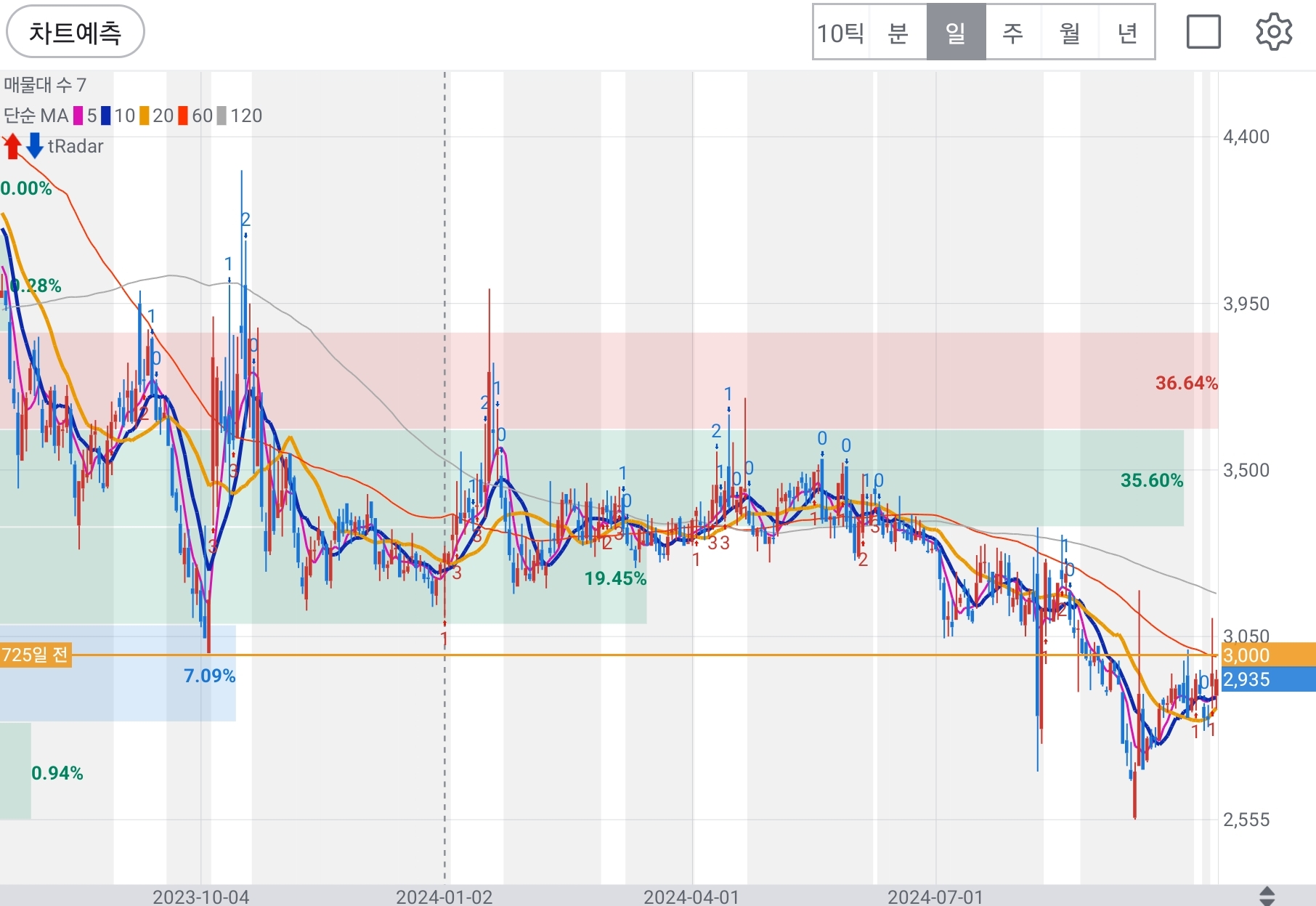Click the 19.45% volume profile label

(x=615, y=578)
